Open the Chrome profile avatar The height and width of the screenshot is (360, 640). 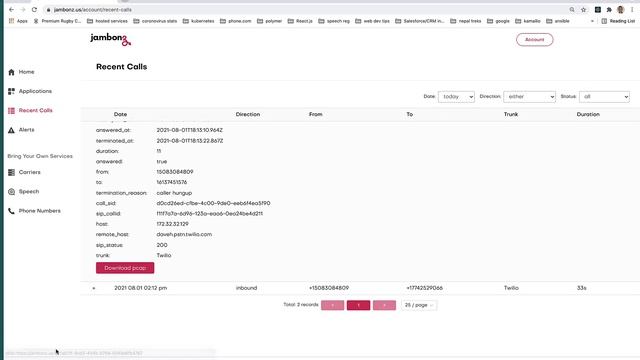(x=620, y=9)
